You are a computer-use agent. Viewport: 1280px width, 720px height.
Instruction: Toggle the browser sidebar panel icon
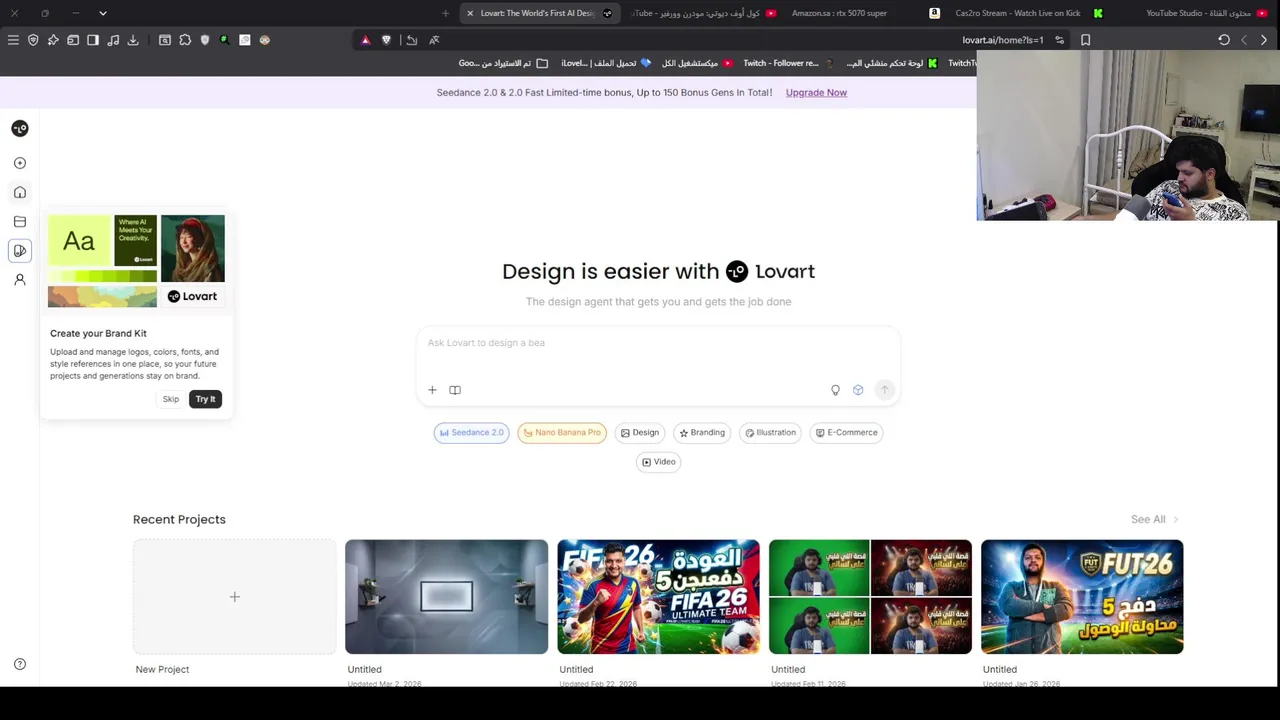pos(93,40)
